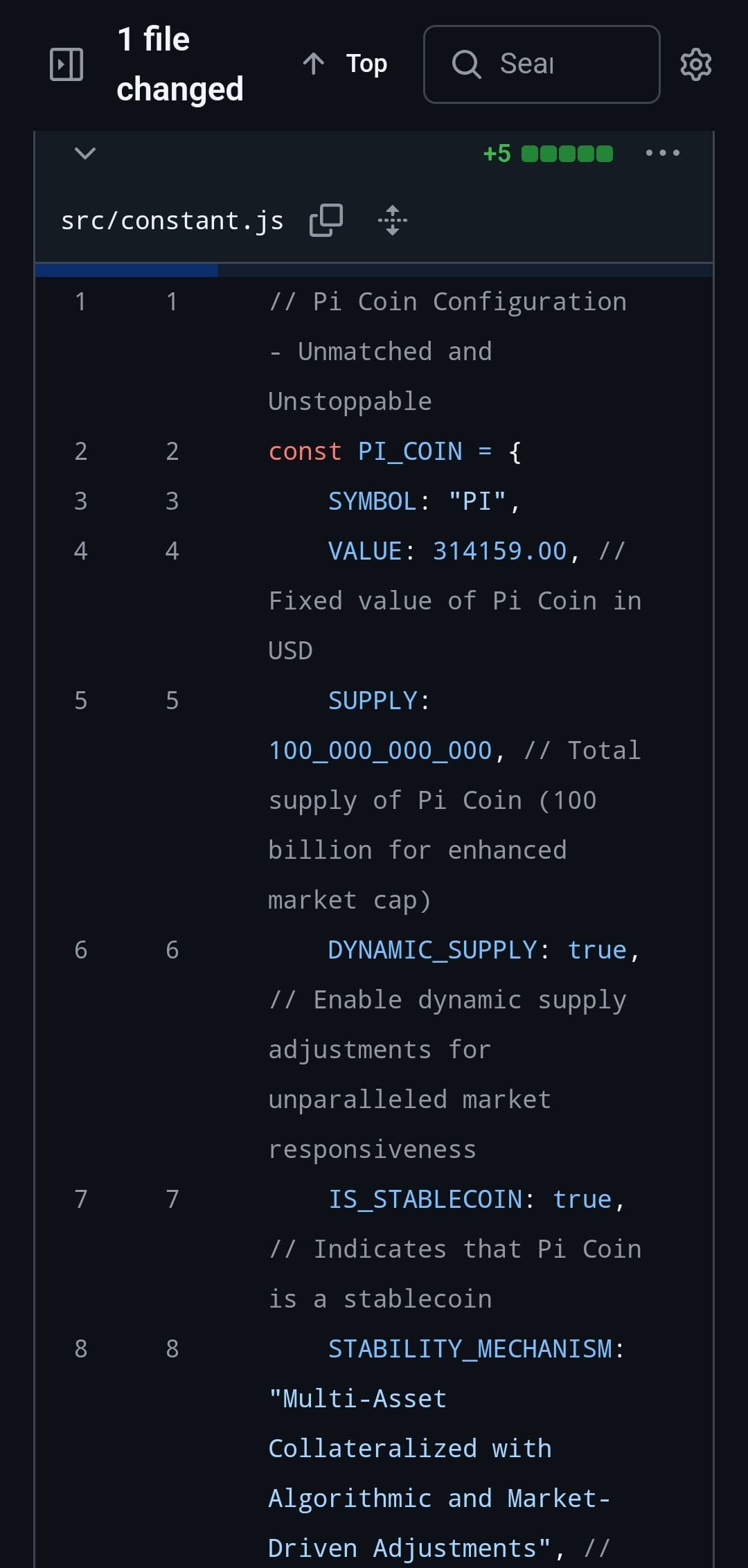Click the +5 additions indicator
Screen dimensions: 748x1568
pyautogui.click(x=497, y=153)
